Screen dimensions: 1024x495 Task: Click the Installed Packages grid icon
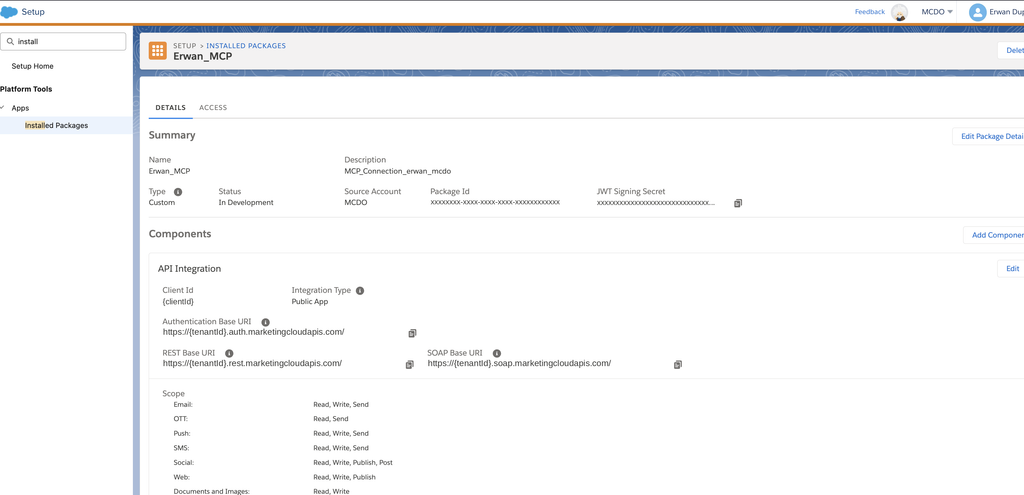(x=157, y=51)
